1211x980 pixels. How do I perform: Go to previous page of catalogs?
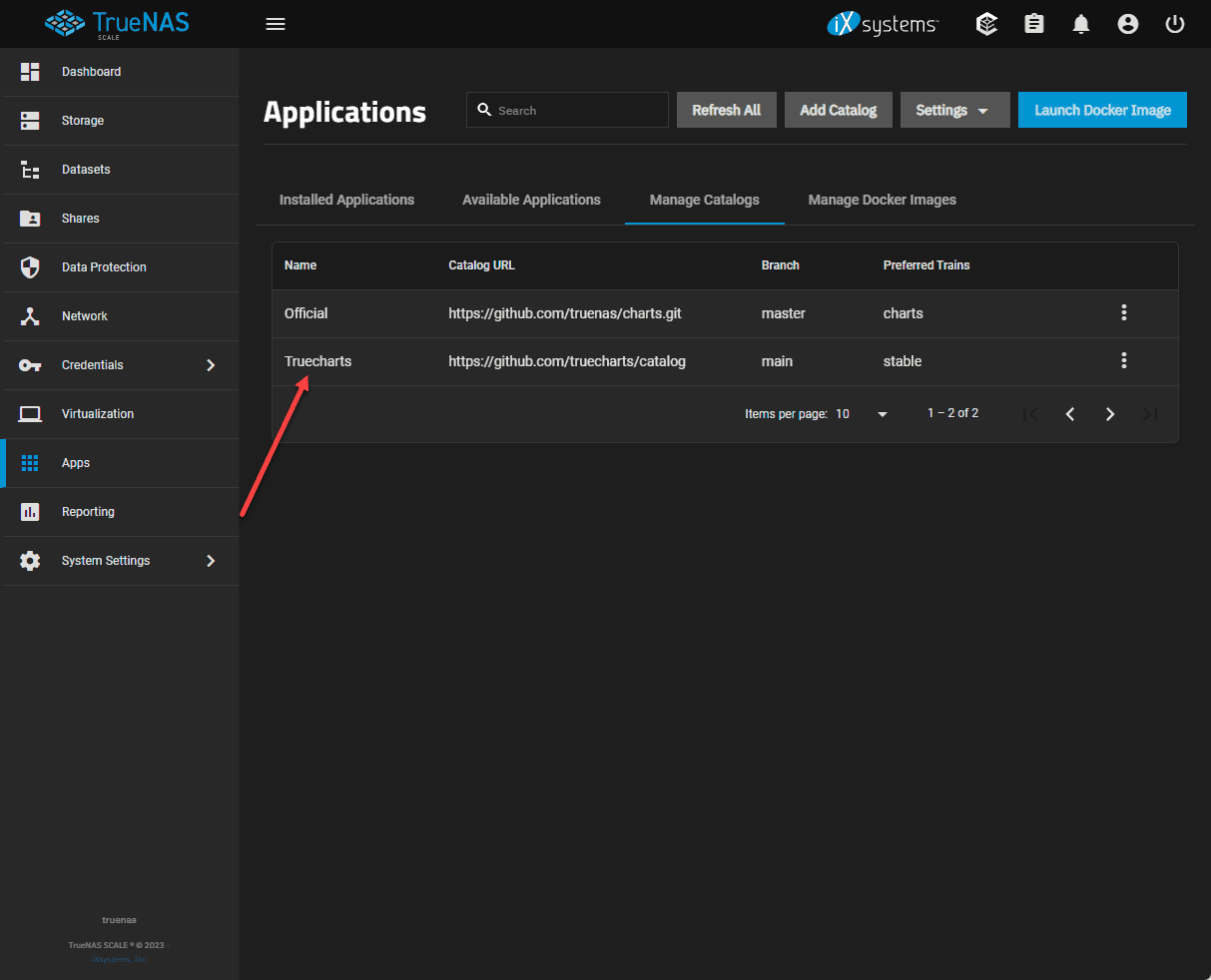point(1070,414)
